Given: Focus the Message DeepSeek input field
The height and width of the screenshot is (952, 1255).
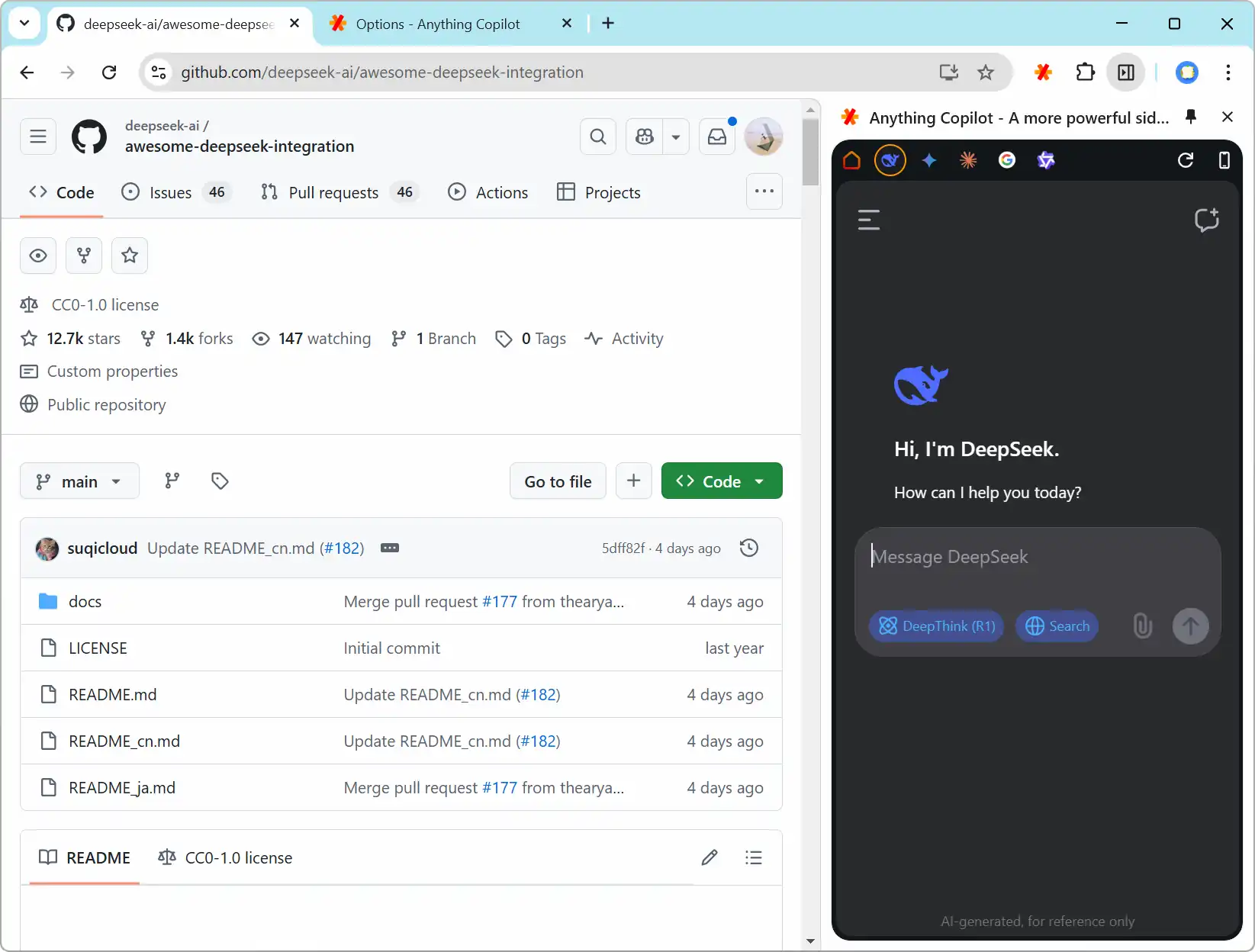Looking at the screenshot, I should [1038, 558].
